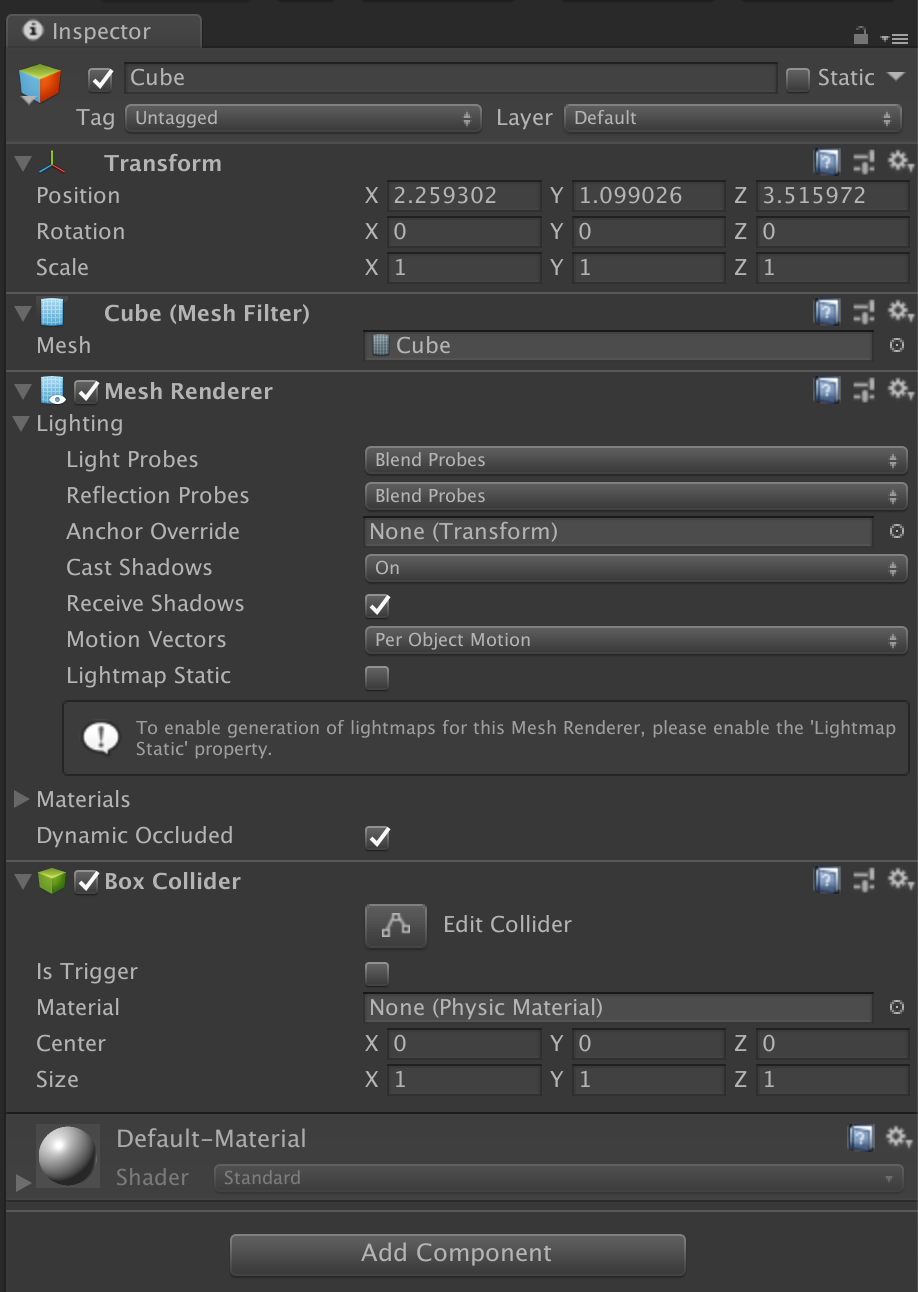Disable the Receive Shadows checkbox
Screen dimensions: 918x1292
pos(378,605)
